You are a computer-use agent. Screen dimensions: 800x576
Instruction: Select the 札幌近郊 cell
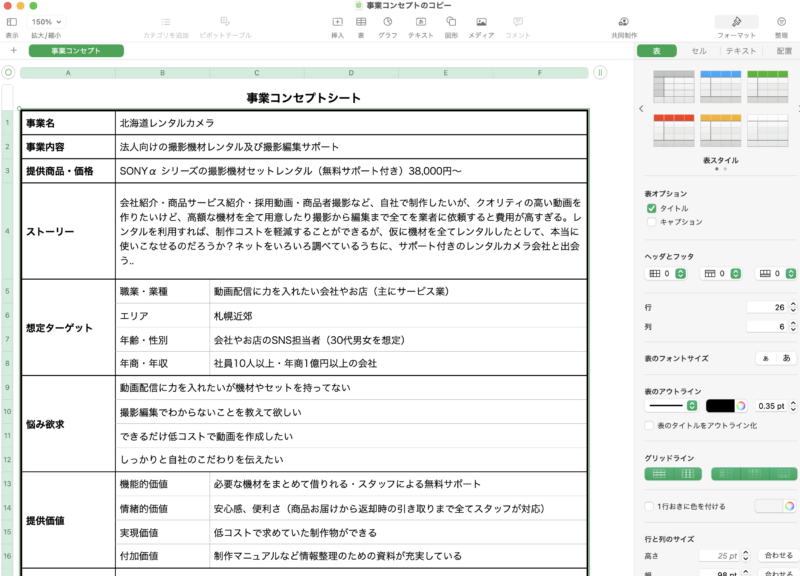tap(398, 316)
